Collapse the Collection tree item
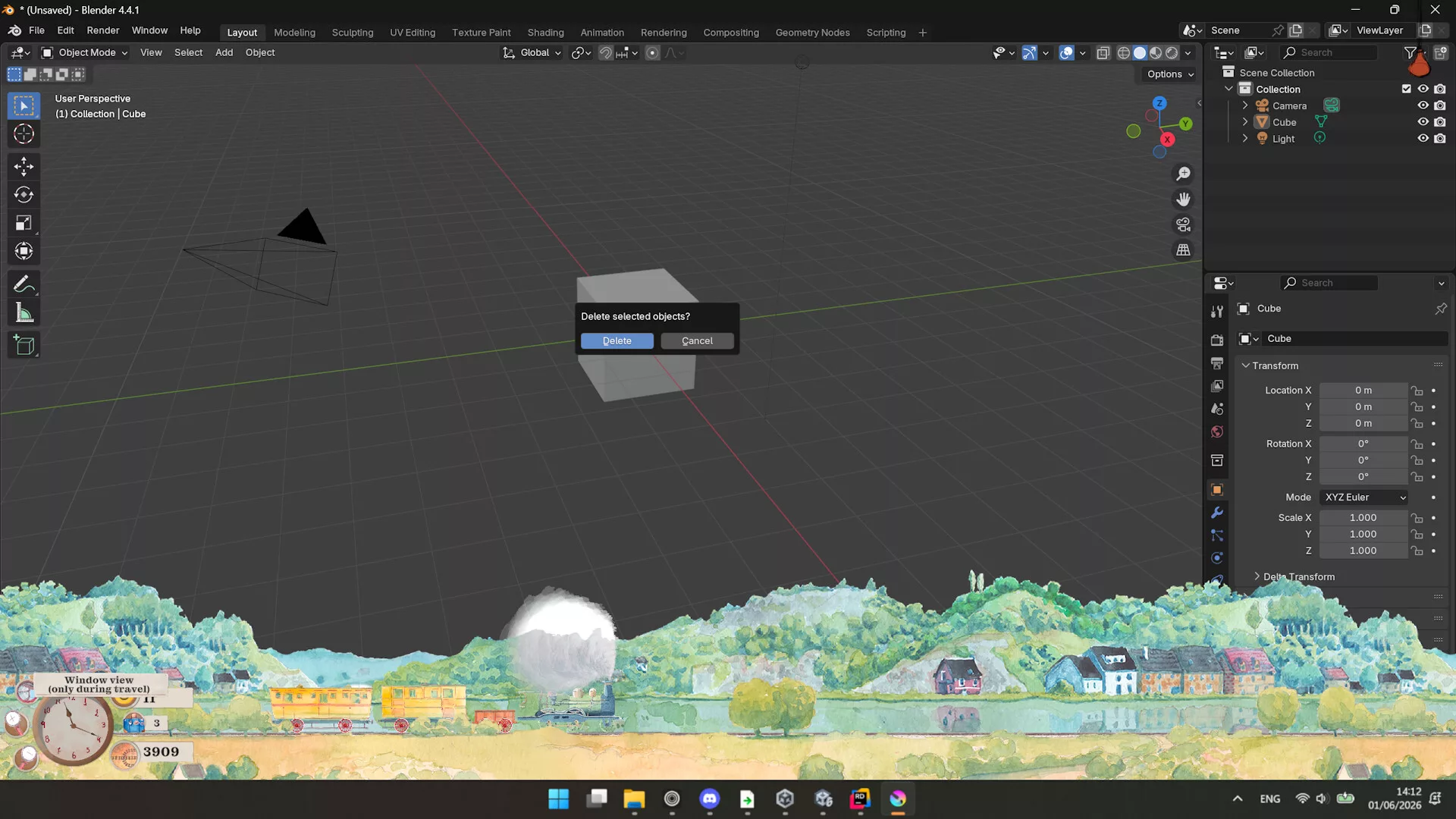Image resolution: width=1456 pixels, height=819 pixels. 1228,89
